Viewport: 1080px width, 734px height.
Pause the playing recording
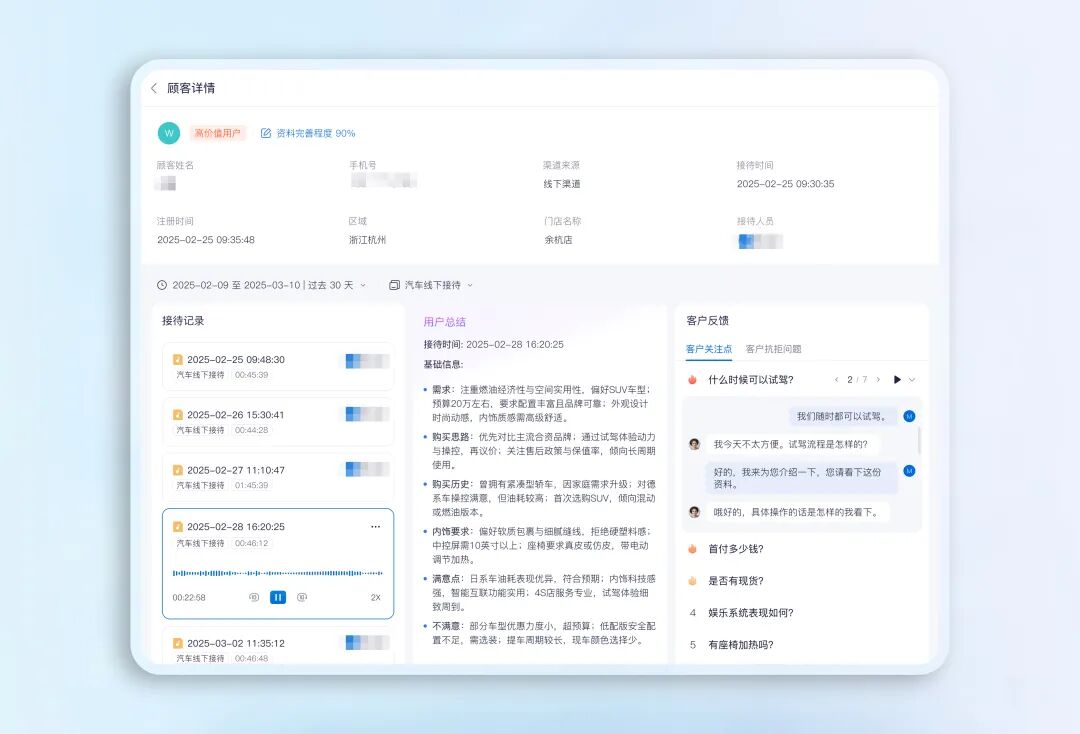(x=278, y=597)
